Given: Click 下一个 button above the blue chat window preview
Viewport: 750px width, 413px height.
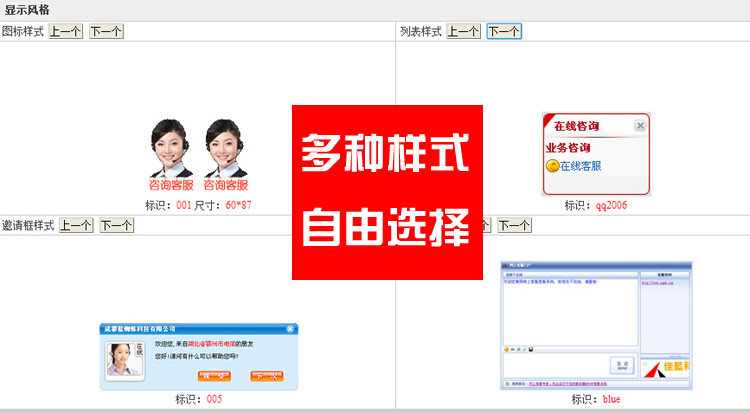Looking at the screenshot, I should coord(515,225).
